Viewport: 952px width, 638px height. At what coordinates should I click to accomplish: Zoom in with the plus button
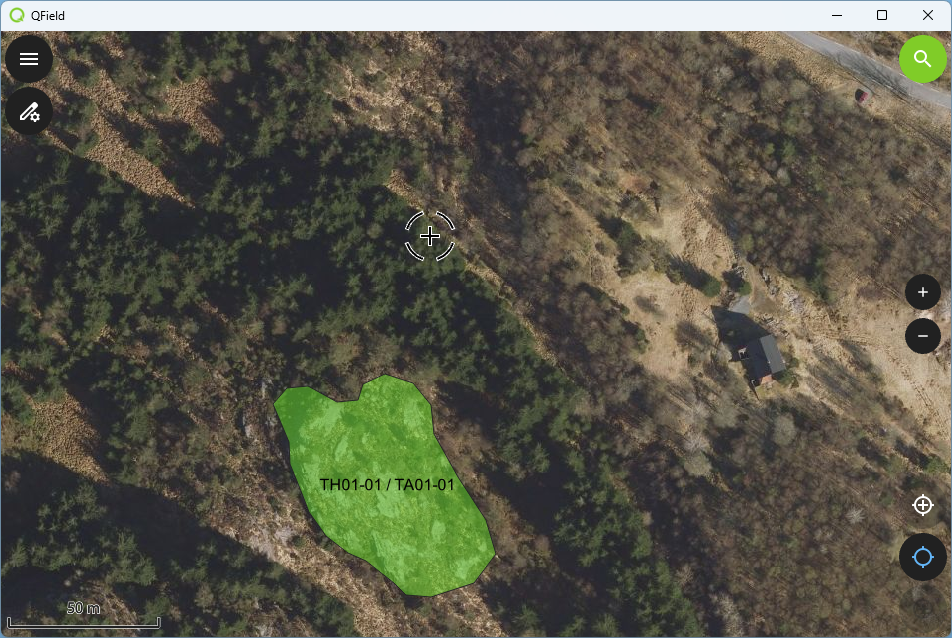pos(922,293)
